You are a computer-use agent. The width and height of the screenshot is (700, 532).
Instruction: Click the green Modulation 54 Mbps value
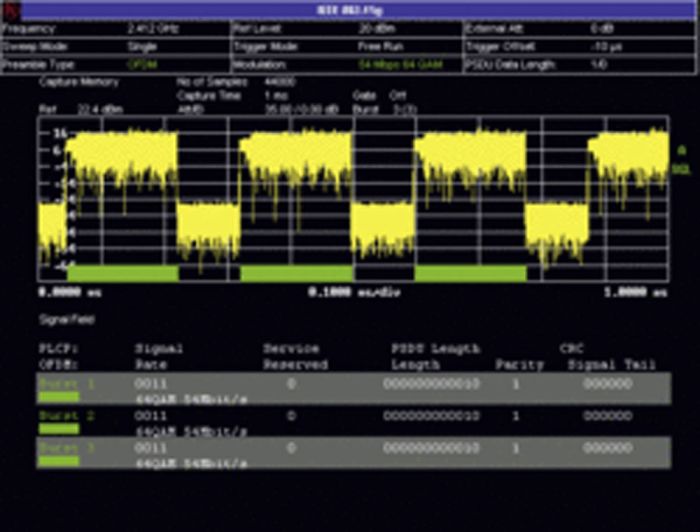pos(400,65)
